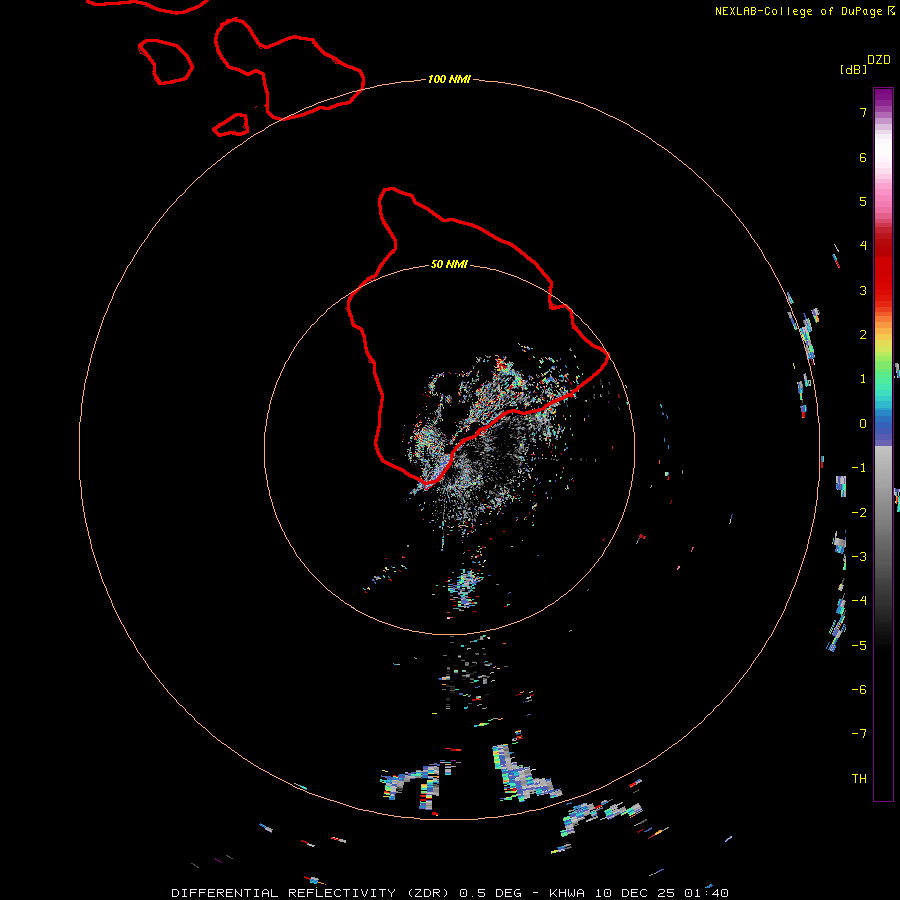The image size is (900, 900).
Task: Click the -1 value on the color scale
Action: tap(859, 468)
